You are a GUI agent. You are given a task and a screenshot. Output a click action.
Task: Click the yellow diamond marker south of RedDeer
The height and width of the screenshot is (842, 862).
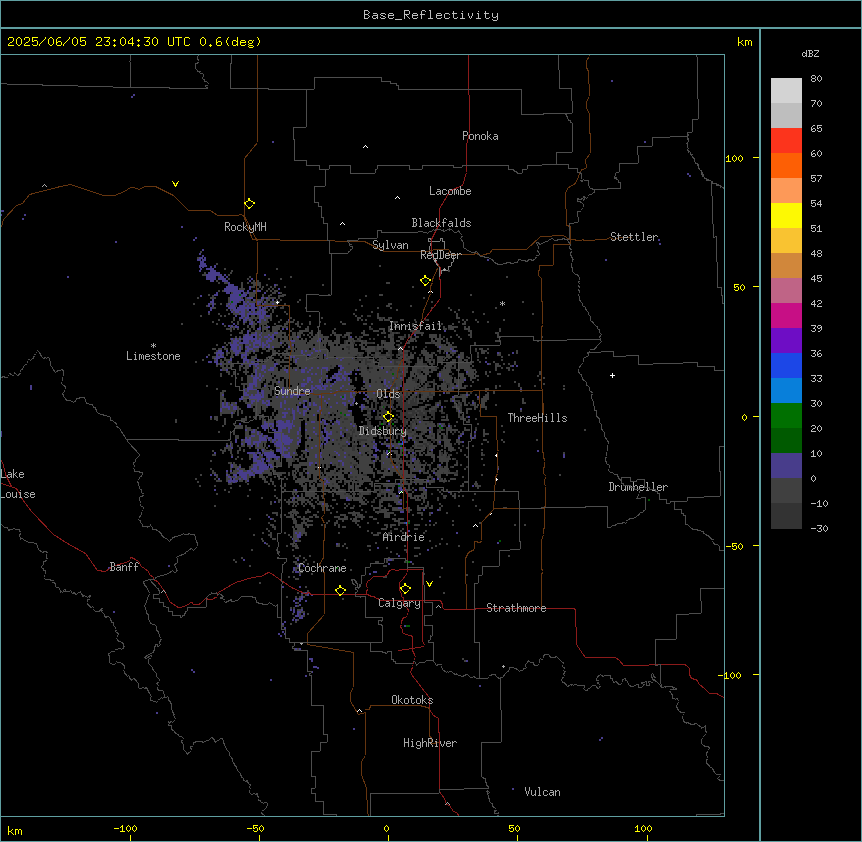(x=425, y=281)
